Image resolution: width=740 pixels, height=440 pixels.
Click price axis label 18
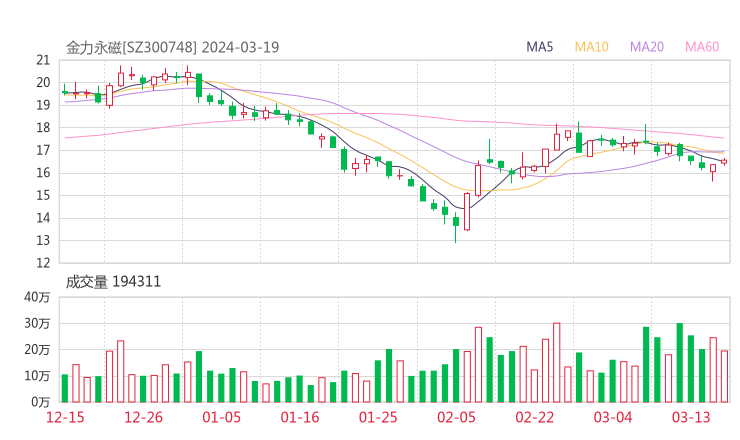coord(43,127)
